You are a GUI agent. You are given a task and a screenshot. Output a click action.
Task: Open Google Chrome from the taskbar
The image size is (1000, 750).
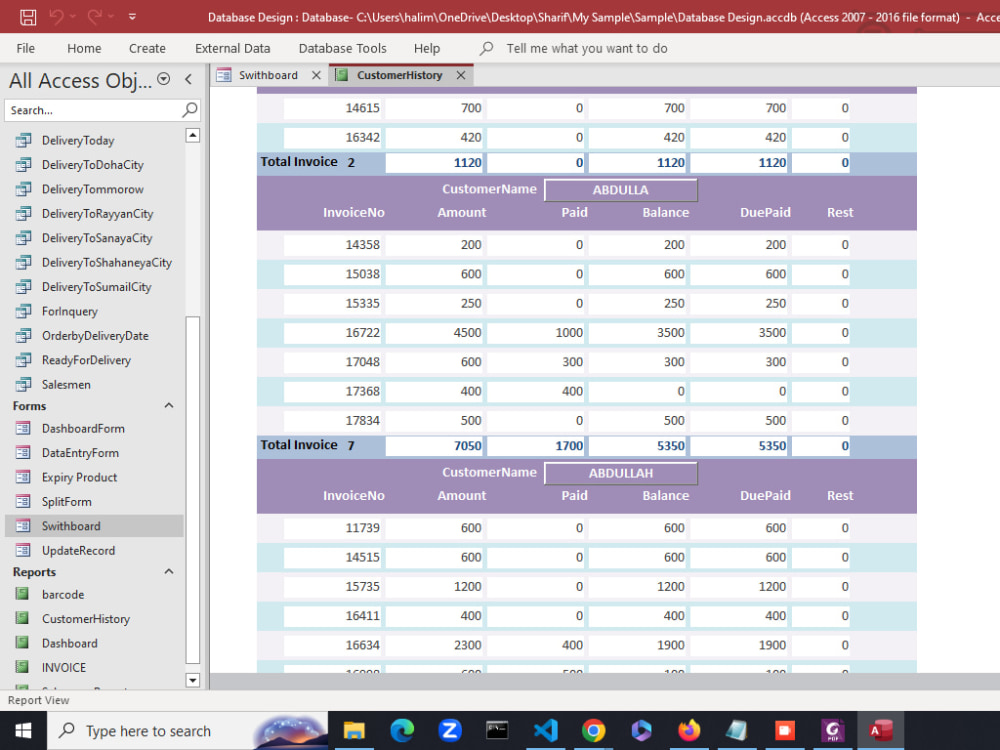(594, 731)
